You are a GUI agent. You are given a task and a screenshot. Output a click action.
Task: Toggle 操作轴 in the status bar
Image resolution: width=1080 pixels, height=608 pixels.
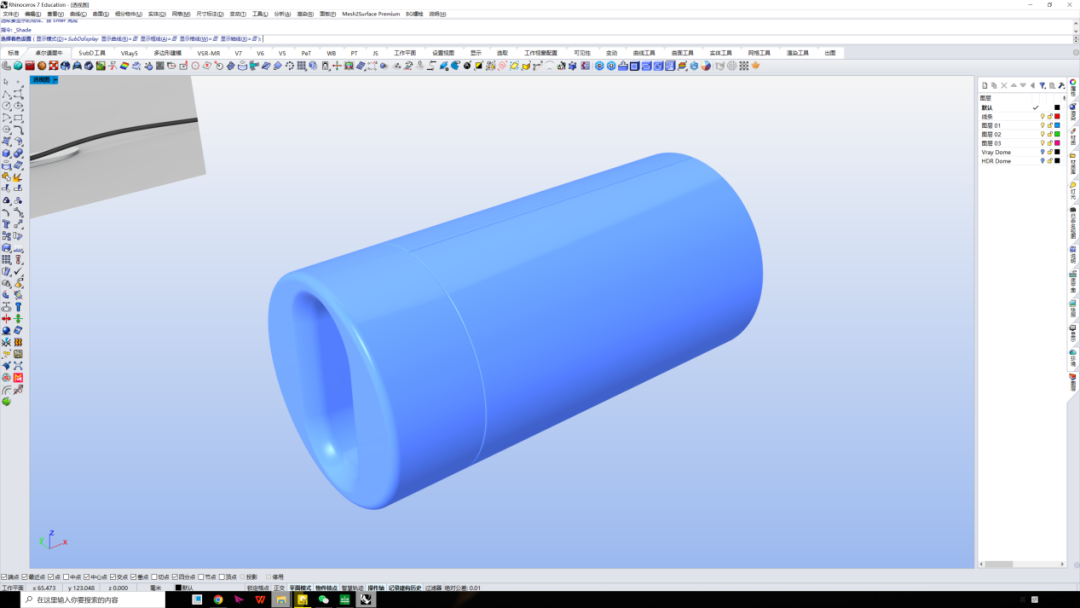(375, 588)
